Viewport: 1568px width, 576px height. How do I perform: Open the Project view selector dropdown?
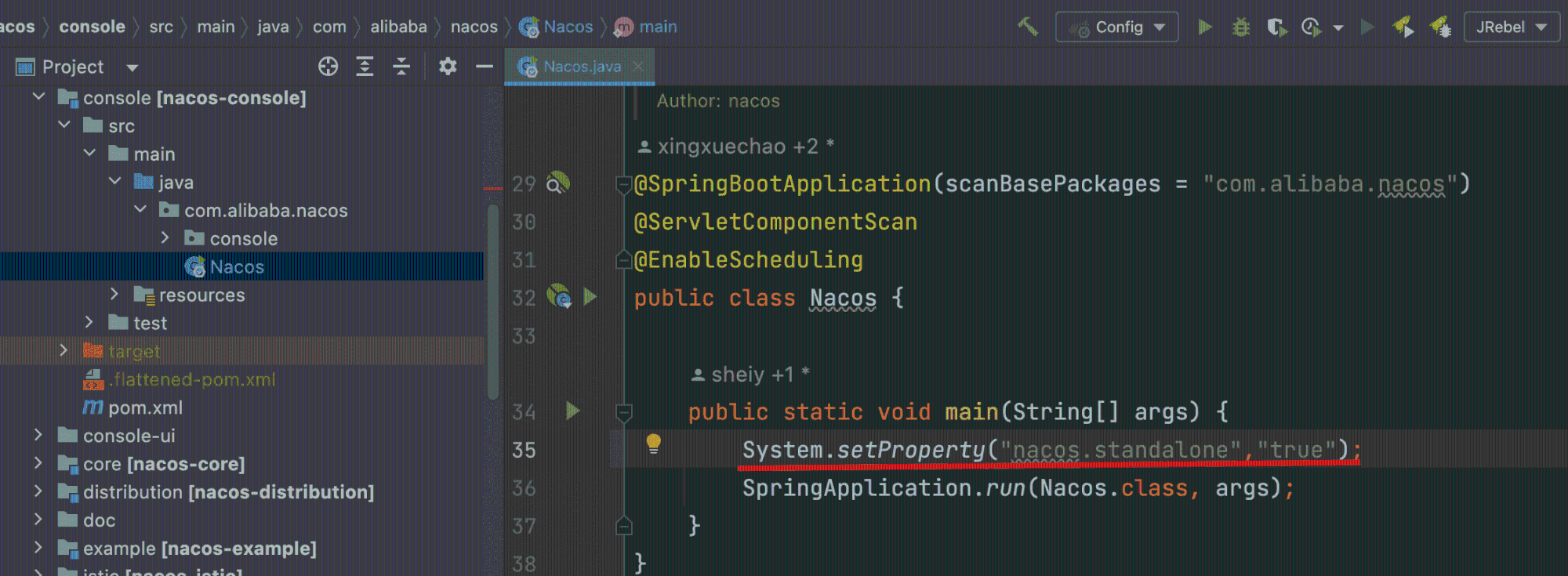point(132,67)
